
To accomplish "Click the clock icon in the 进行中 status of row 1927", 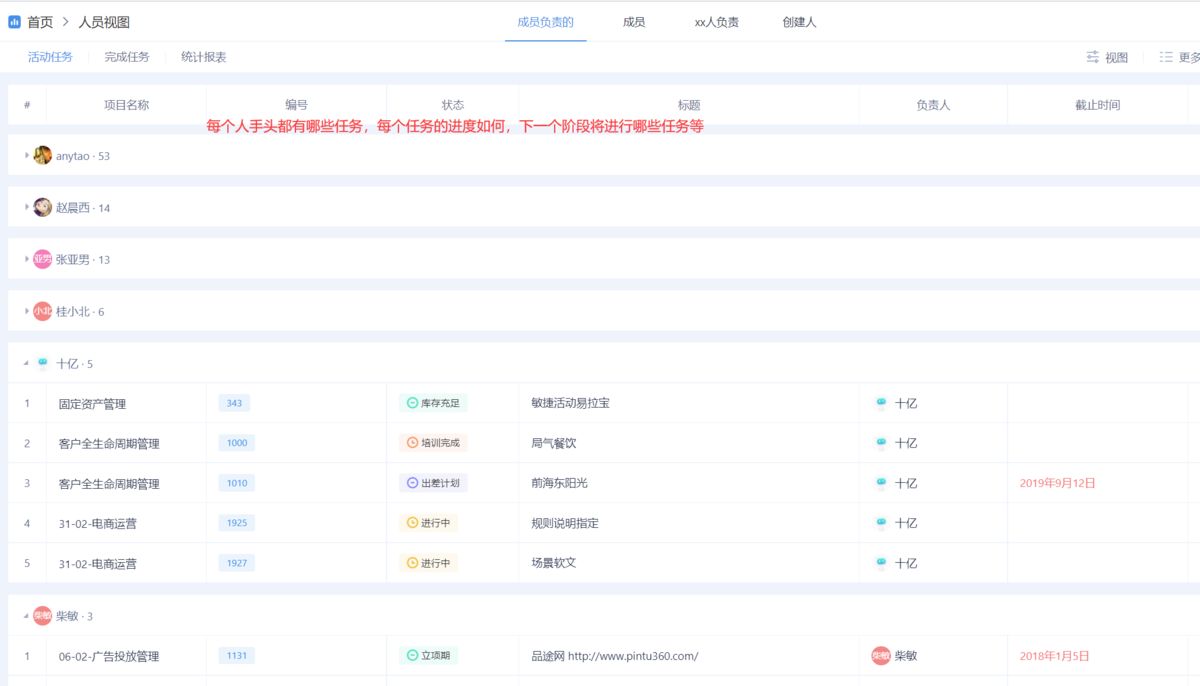I will (412, 563).
